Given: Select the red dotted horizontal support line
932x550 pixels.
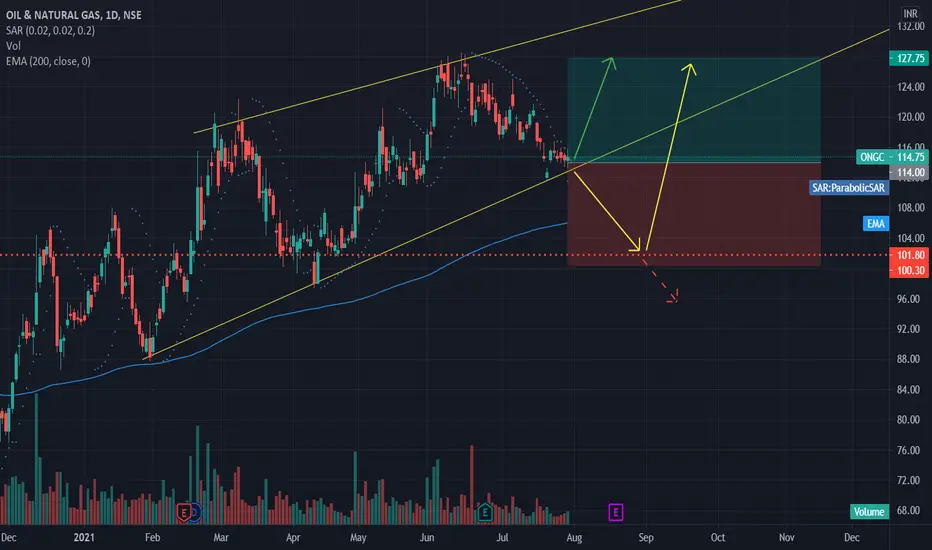Looking at the screenshot, I should click(x=444, y=255).
